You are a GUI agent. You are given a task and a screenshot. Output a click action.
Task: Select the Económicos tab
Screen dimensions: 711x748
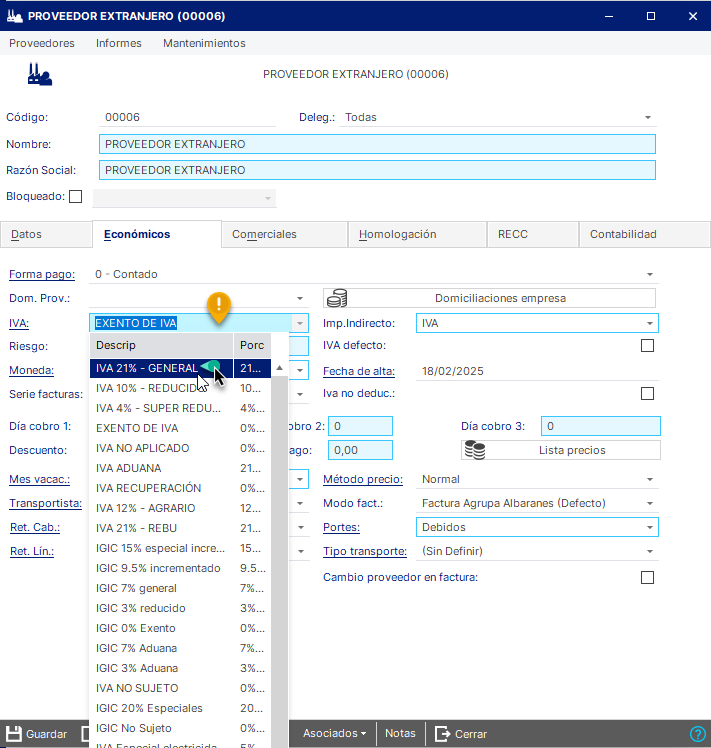(x=157, y=234)
